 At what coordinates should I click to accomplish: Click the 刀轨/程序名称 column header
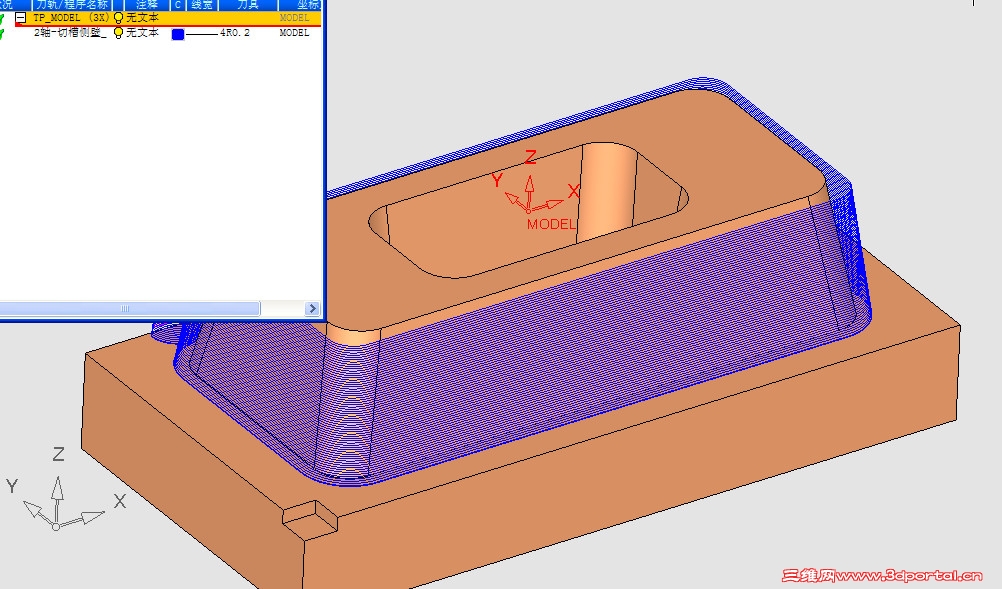click(72, 4)
